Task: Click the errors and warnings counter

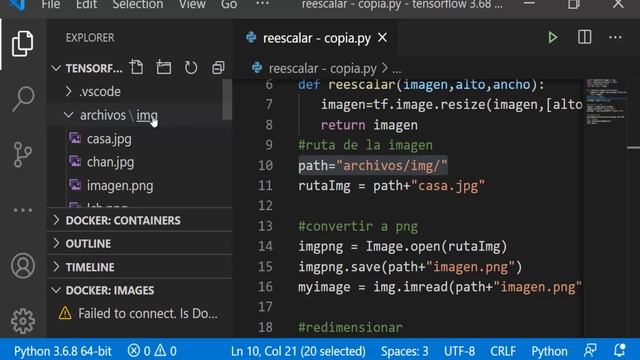Action: [152, 351]
